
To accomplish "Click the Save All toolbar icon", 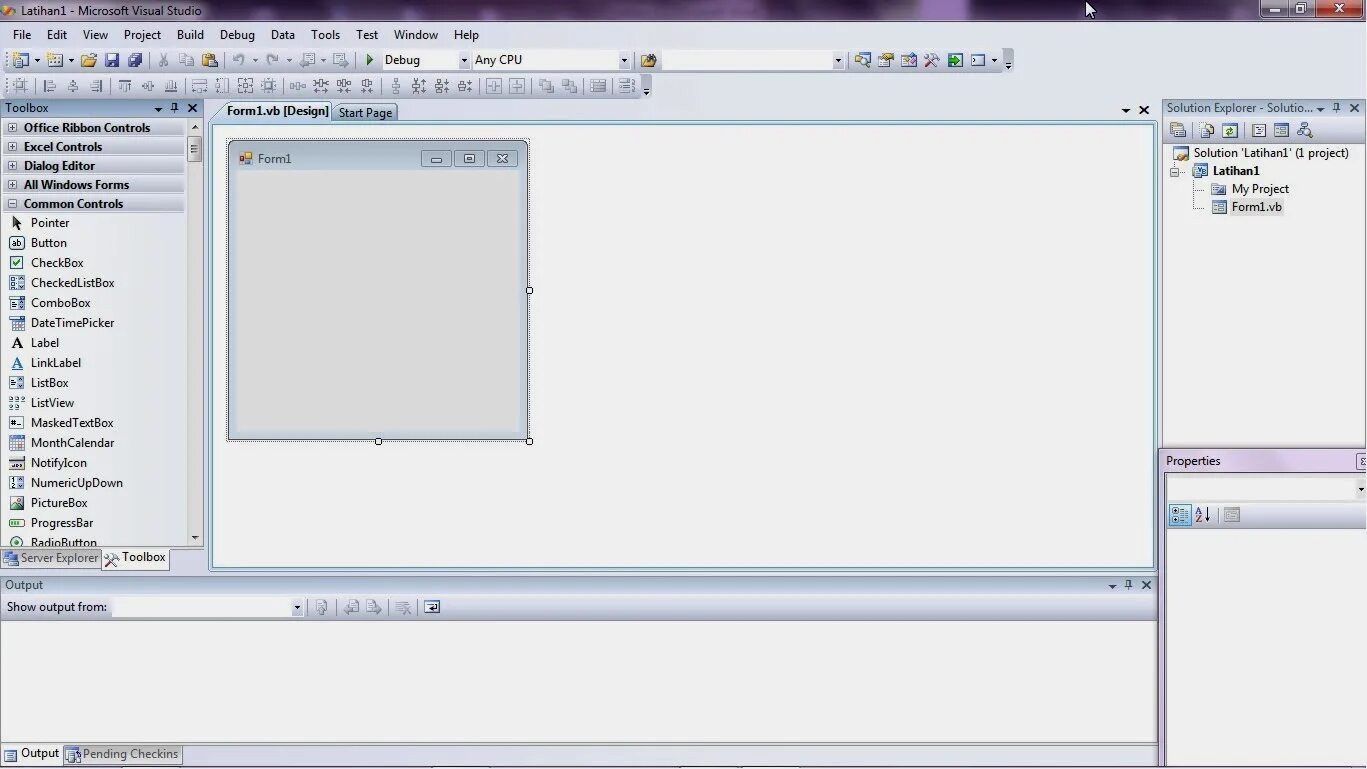I will pyautogui.click(x=135, y=60).
